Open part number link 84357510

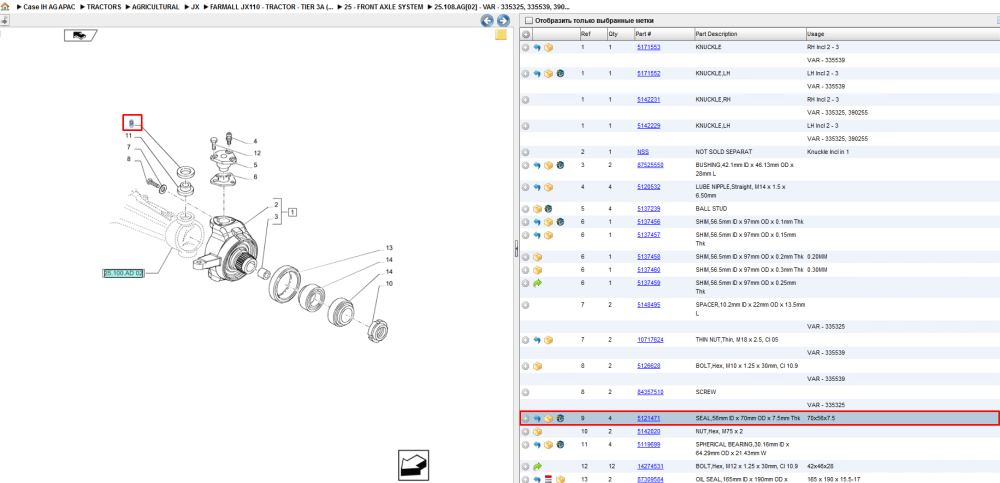(x=651, y=392)
